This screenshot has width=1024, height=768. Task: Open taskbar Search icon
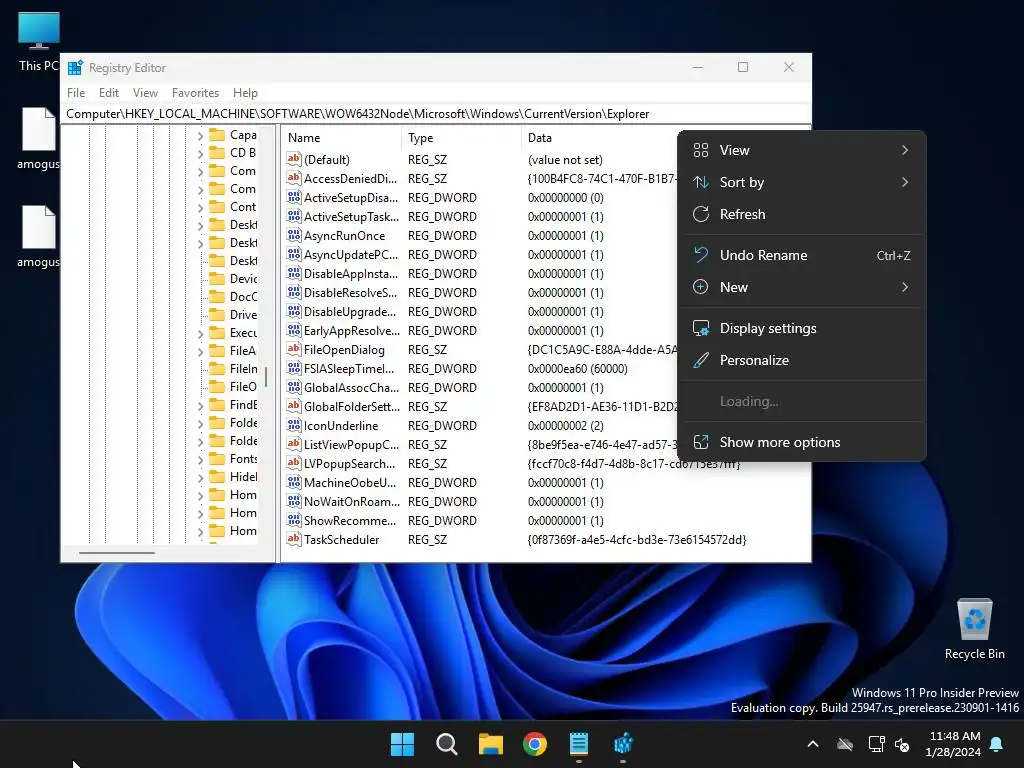pyautogui.click(x=447, y=744)
